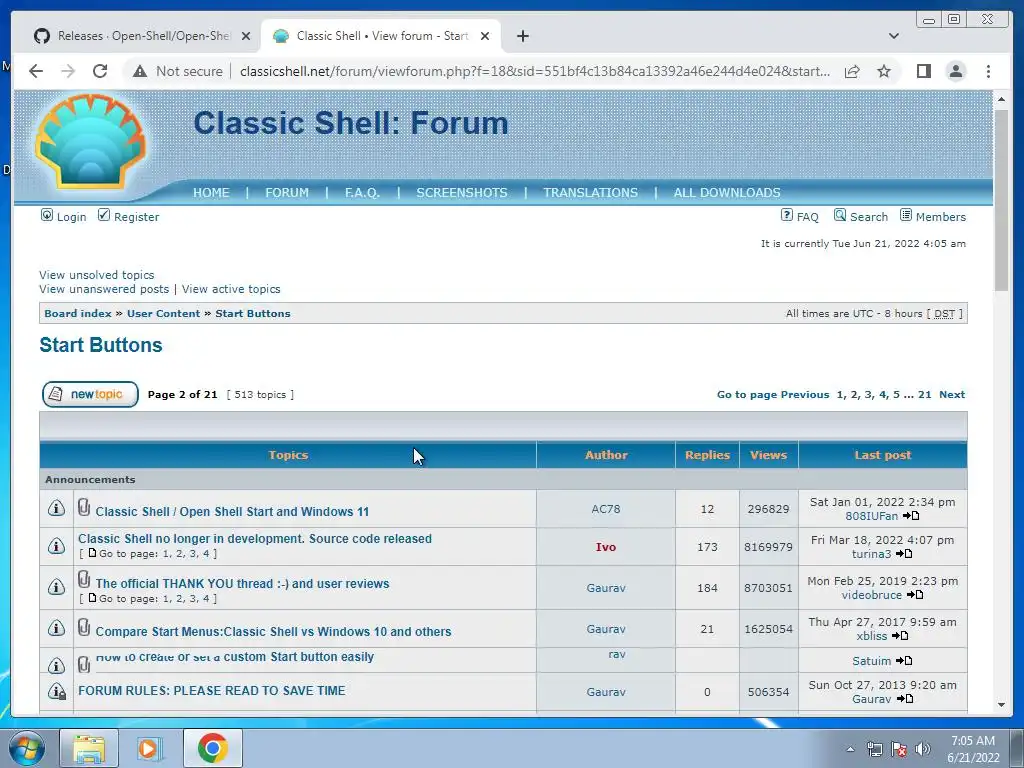Switch to the Releases Open-Shell tab
This screenshot has width=1024, height=768.
[x=142, y=36]
